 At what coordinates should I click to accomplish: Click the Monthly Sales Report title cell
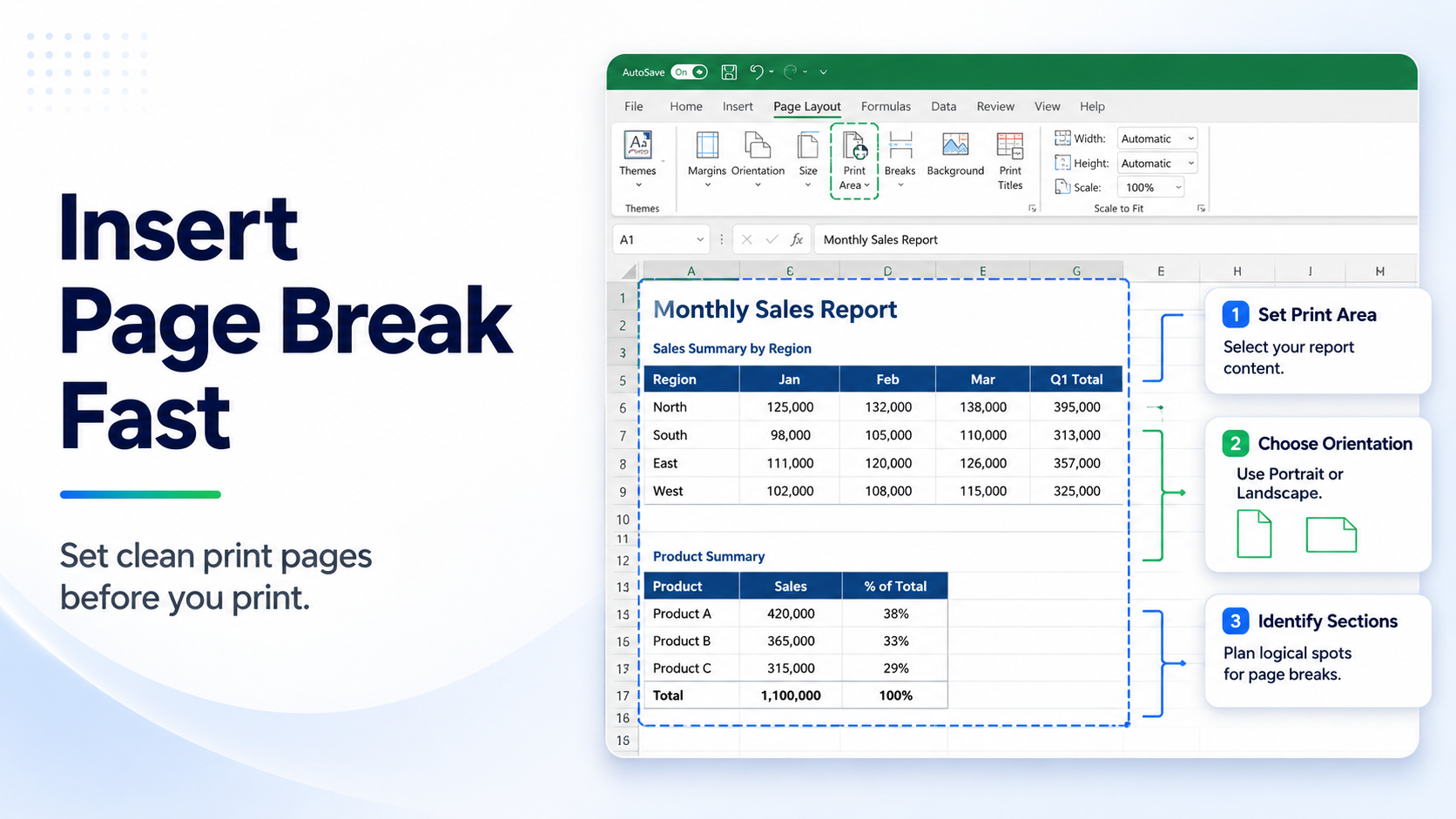click(775, 310)
